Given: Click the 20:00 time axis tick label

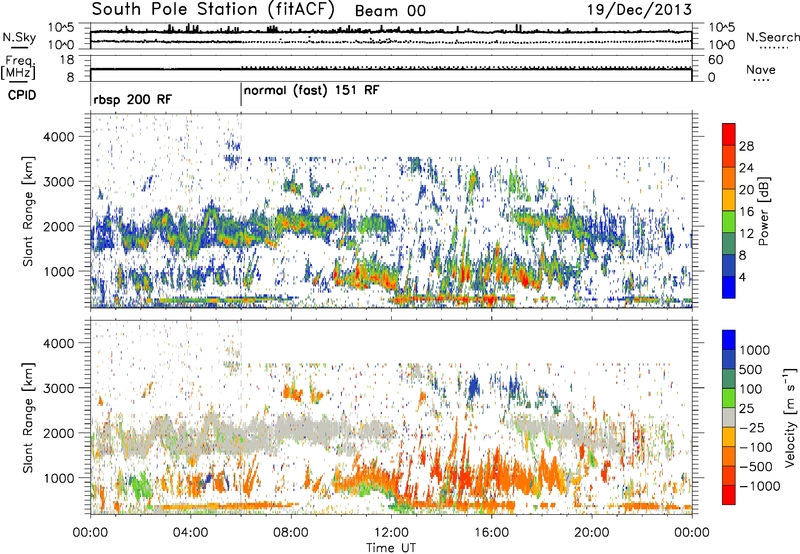Looking at the screenshot, I should 592,533.
